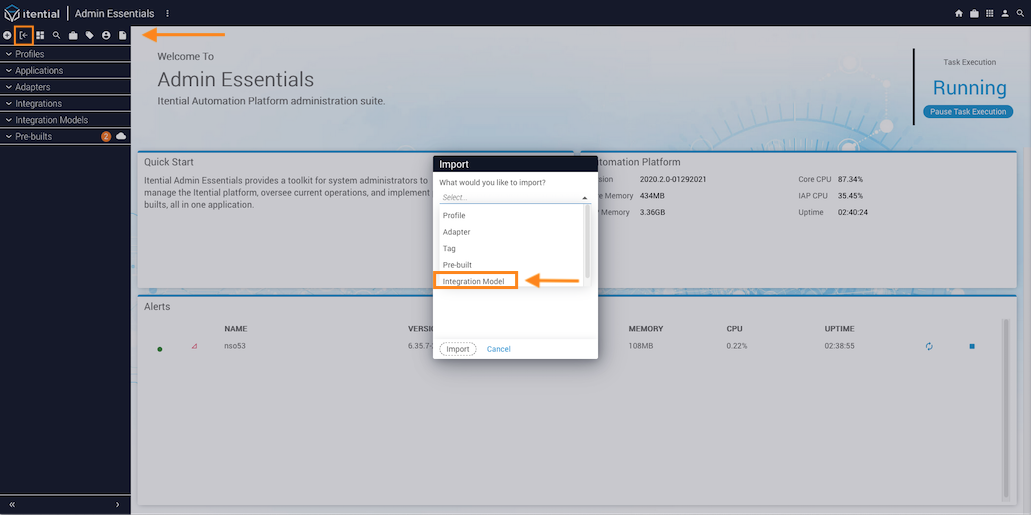This screenshot has height=515, width=1031.
Task: Expand the Adapters section
Action: pos(65,87)
